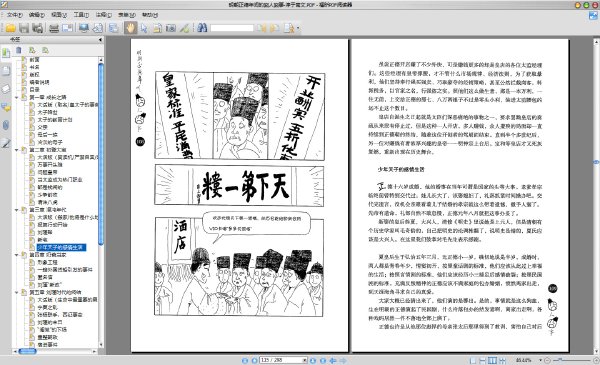The width and height of the screenshot is (600, 365).
Task: Focus the toolbar search text box
Action: [232, 28]
